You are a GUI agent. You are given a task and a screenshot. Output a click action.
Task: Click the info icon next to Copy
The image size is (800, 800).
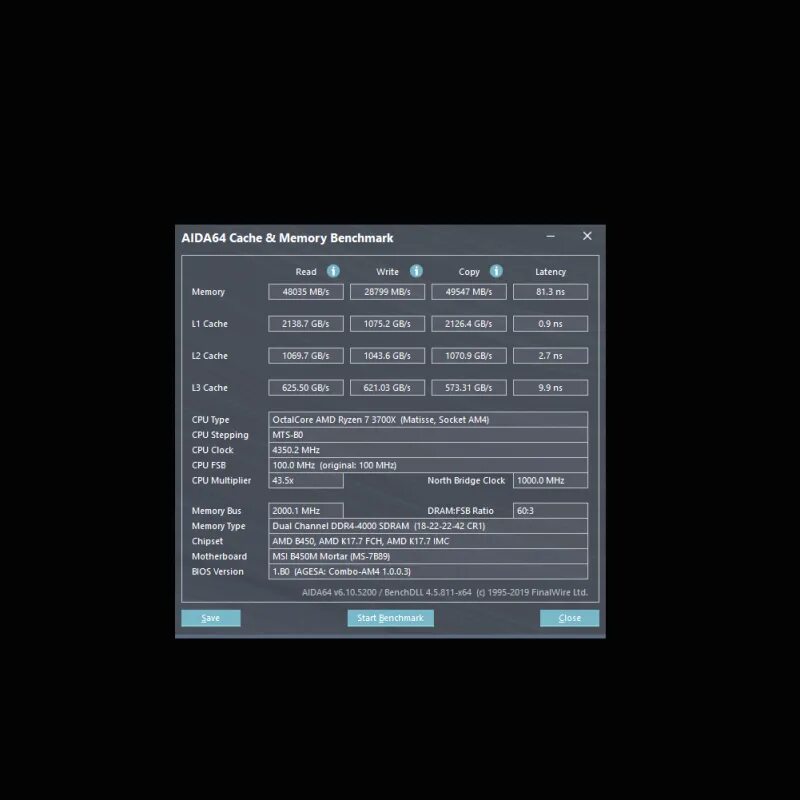(496, 271)
